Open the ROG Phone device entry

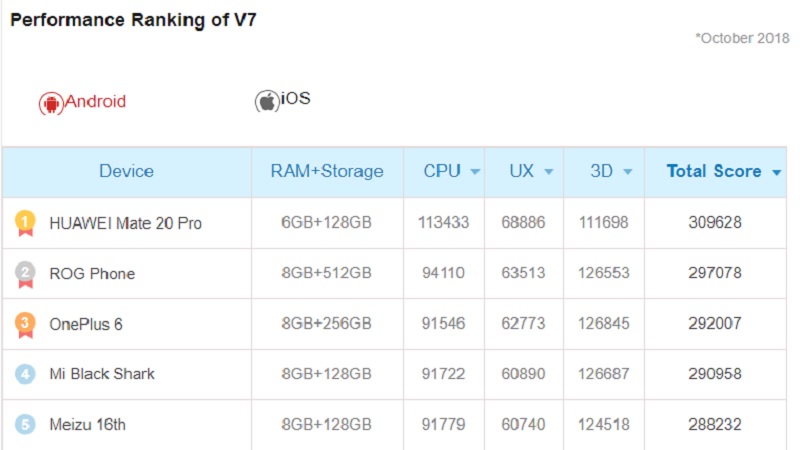coord(92,274)
